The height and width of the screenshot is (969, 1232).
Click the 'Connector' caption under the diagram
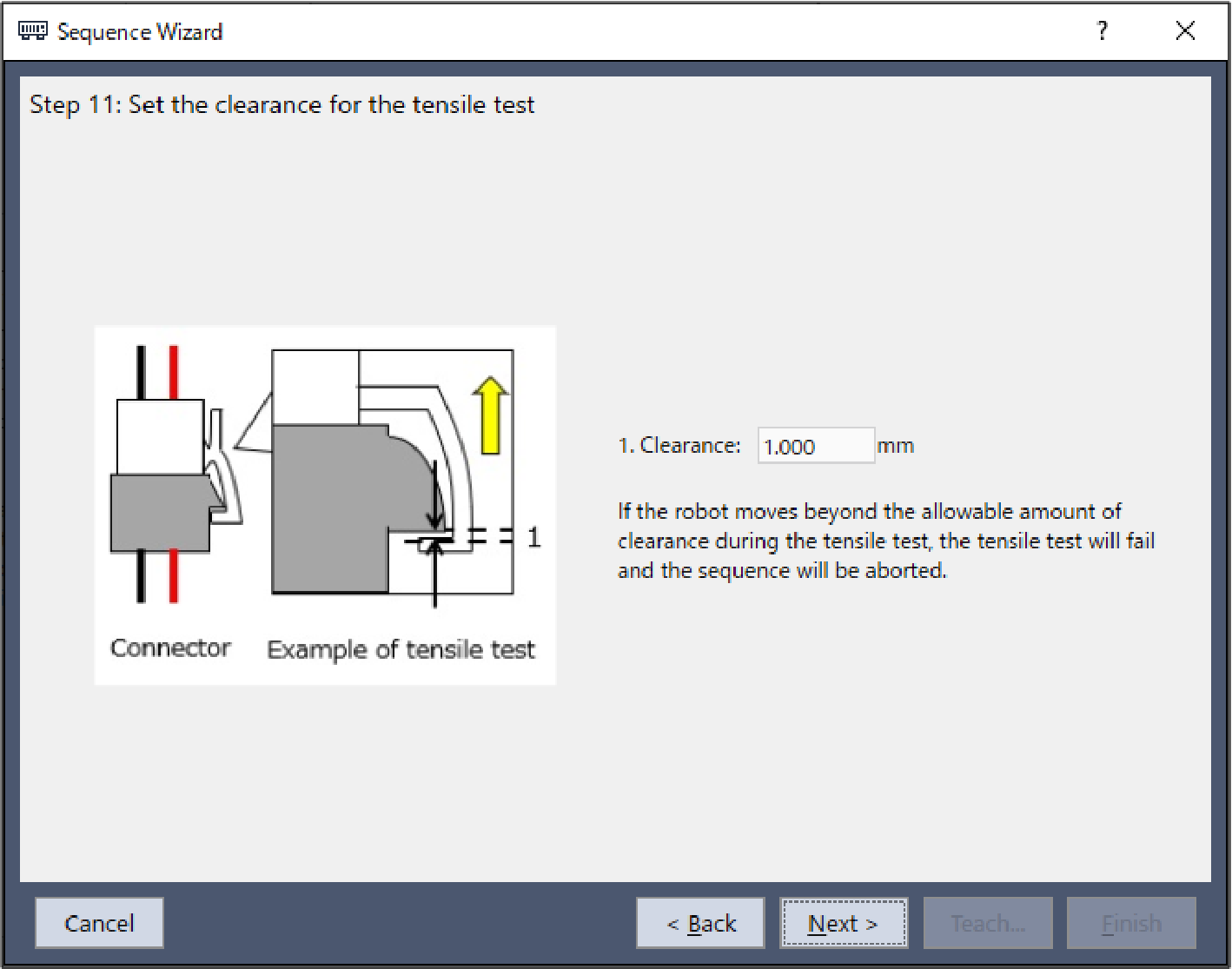click(x=170, y=648)
